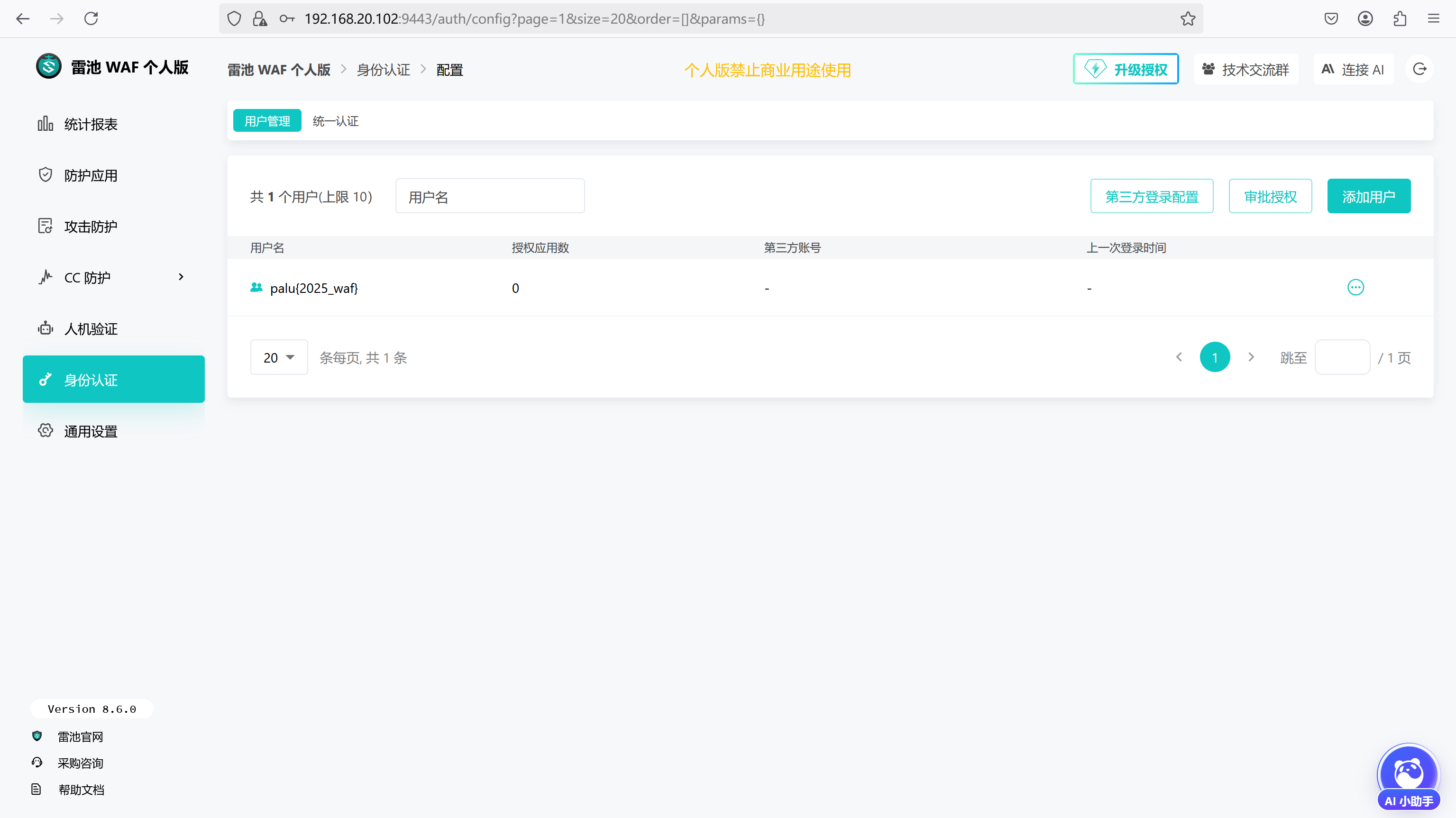
Task: Focus the 用户名 search field
Action: [x=490, y=196]
